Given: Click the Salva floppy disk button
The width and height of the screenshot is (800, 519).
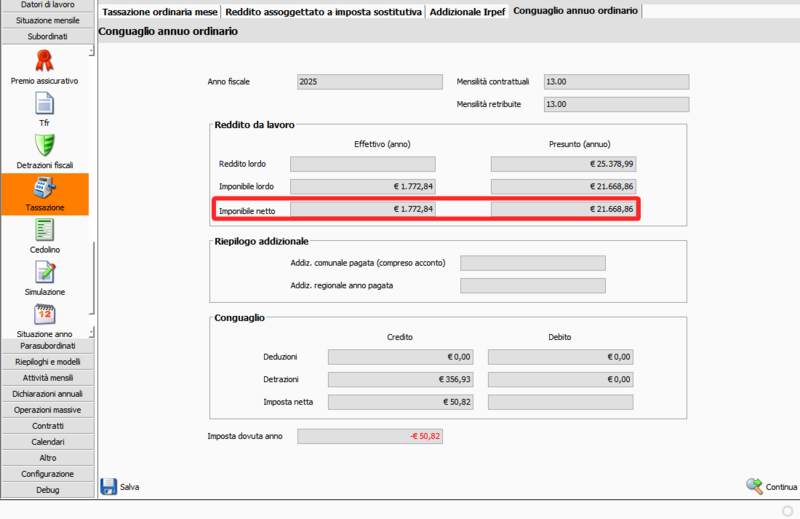Looking at the screenshot, I should tap(110, 487).
